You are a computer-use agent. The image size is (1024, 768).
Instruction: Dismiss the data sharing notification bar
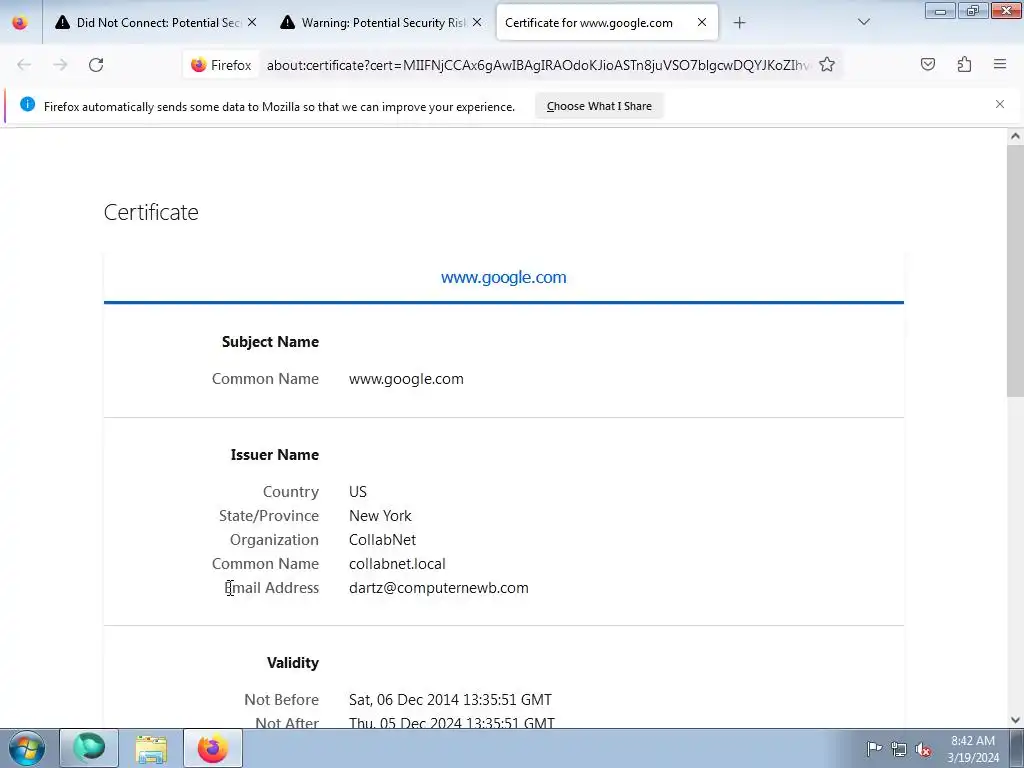pos(1000,104)
